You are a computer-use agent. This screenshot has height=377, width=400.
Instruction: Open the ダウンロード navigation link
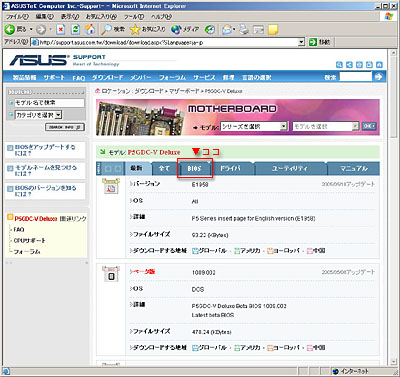point(107,78)
